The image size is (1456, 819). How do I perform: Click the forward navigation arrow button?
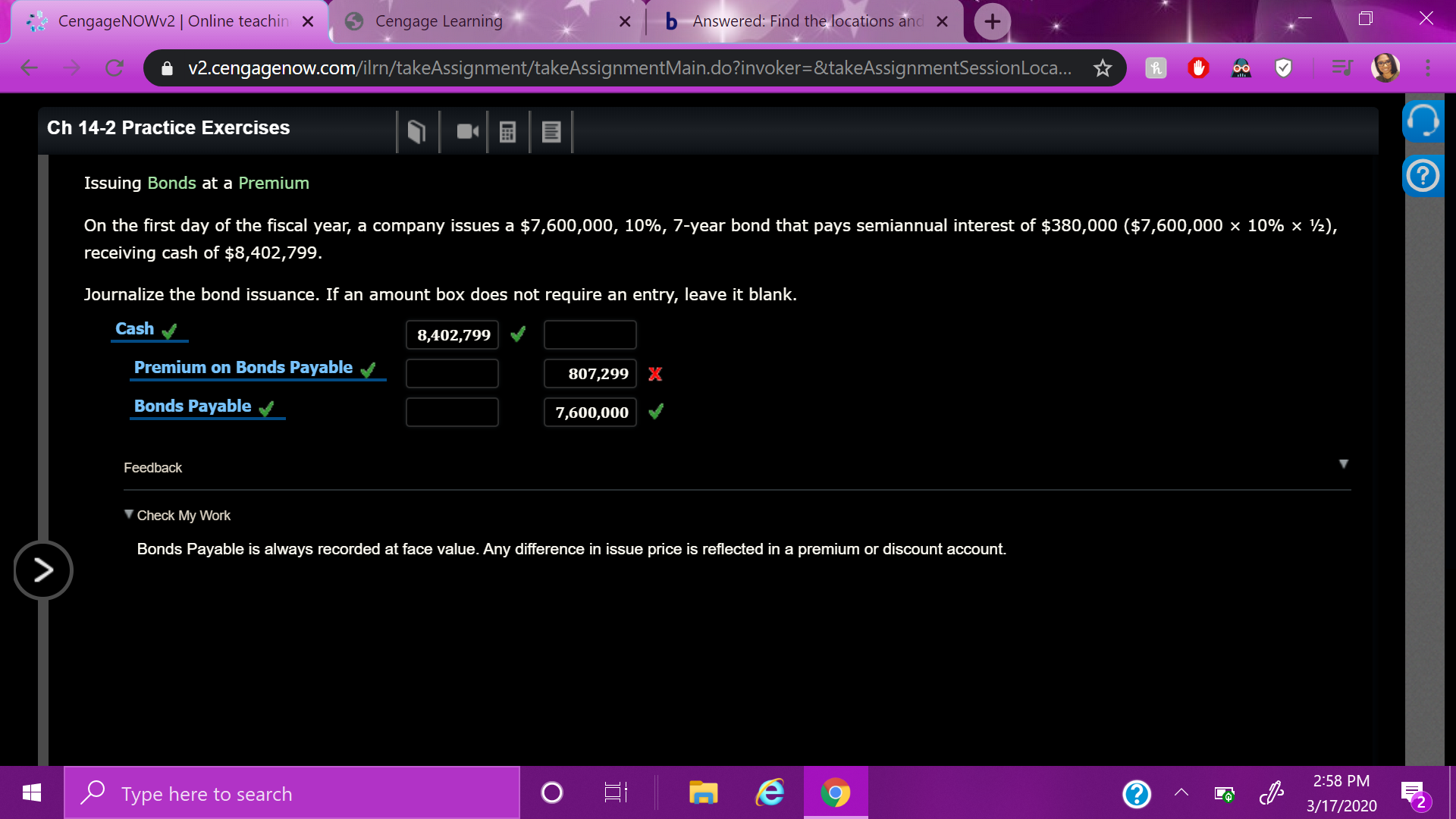click(40, 570)
